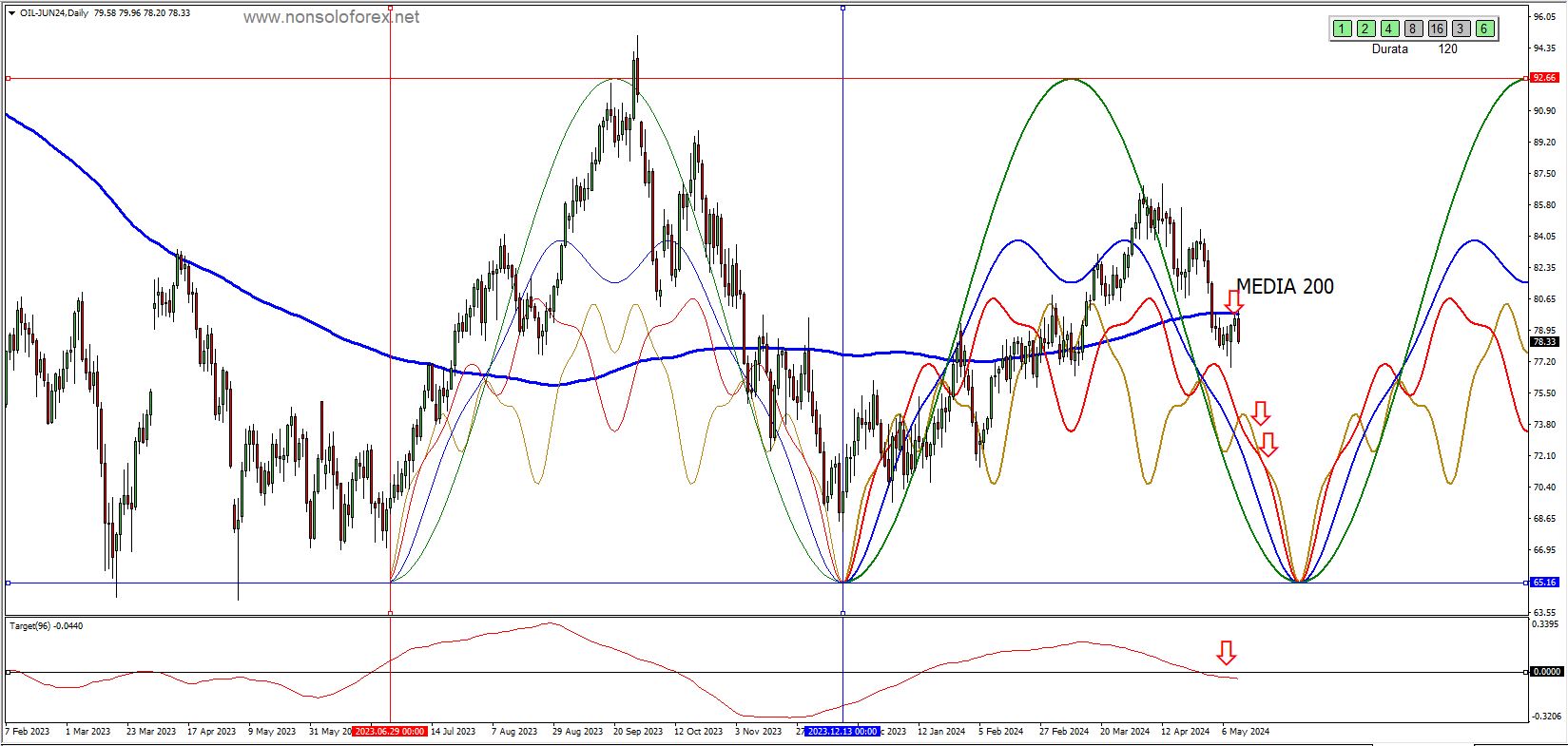
Task: Enable the gray cycle button 8
Action: coord(1413,29)
